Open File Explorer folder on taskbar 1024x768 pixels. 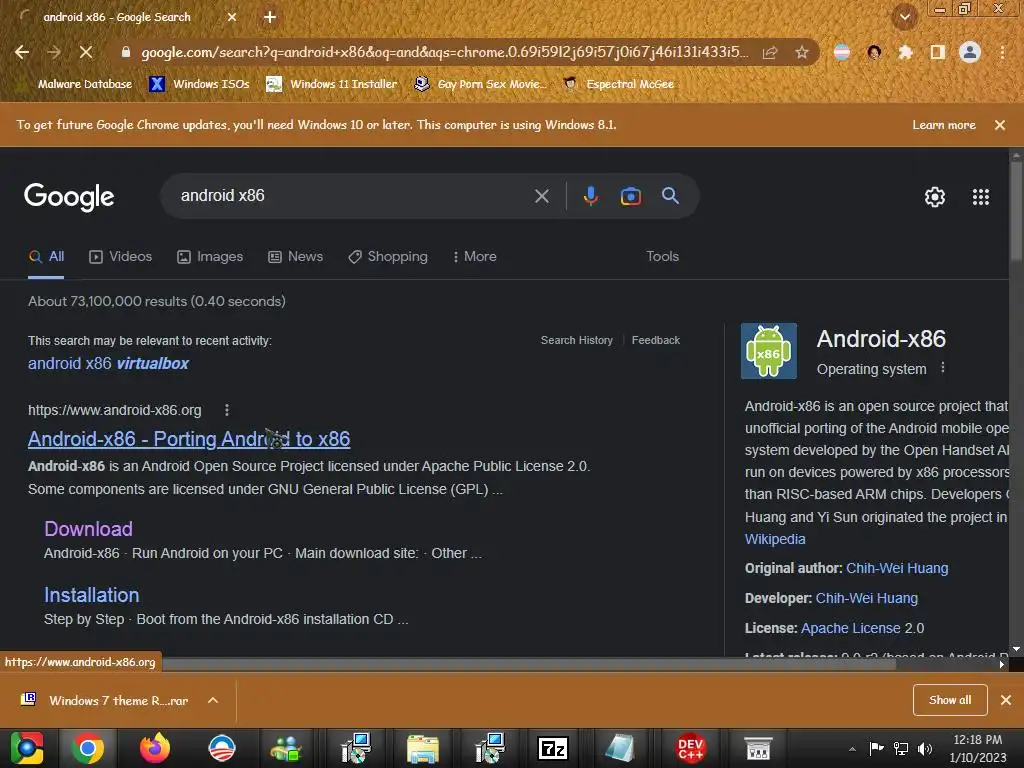pyautogui.click(x=423, y=749)
